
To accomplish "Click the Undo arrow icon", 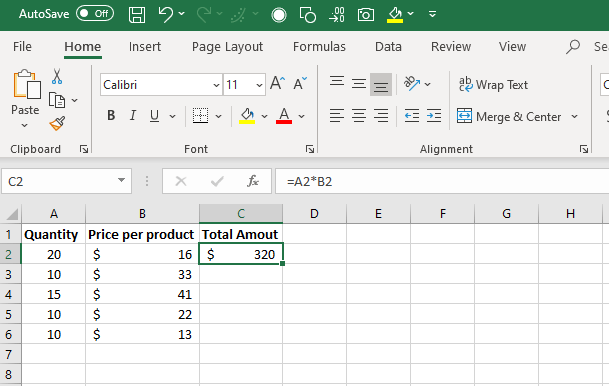I will 166,14.
